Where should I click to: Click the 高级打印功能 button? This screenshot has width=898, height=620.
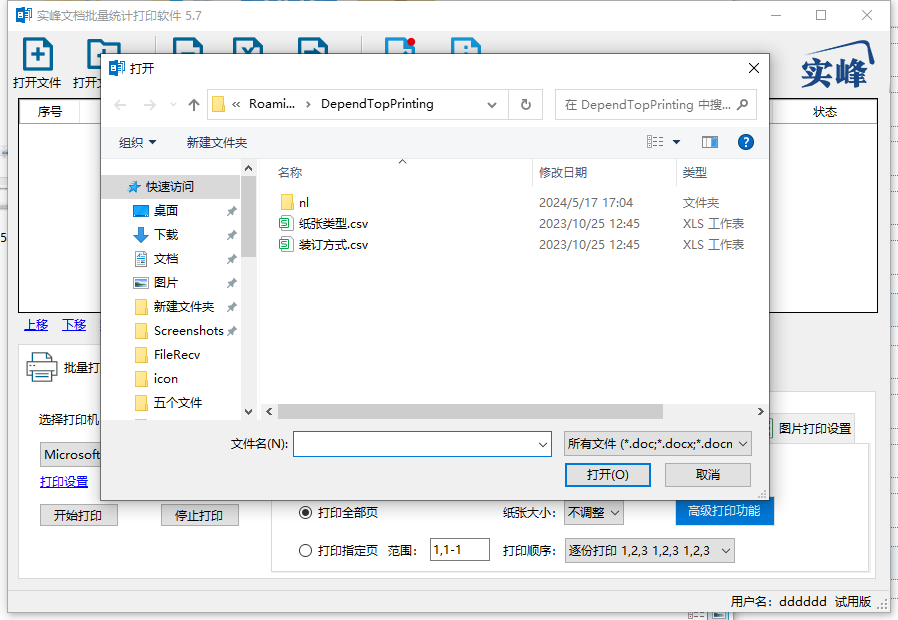724,511
